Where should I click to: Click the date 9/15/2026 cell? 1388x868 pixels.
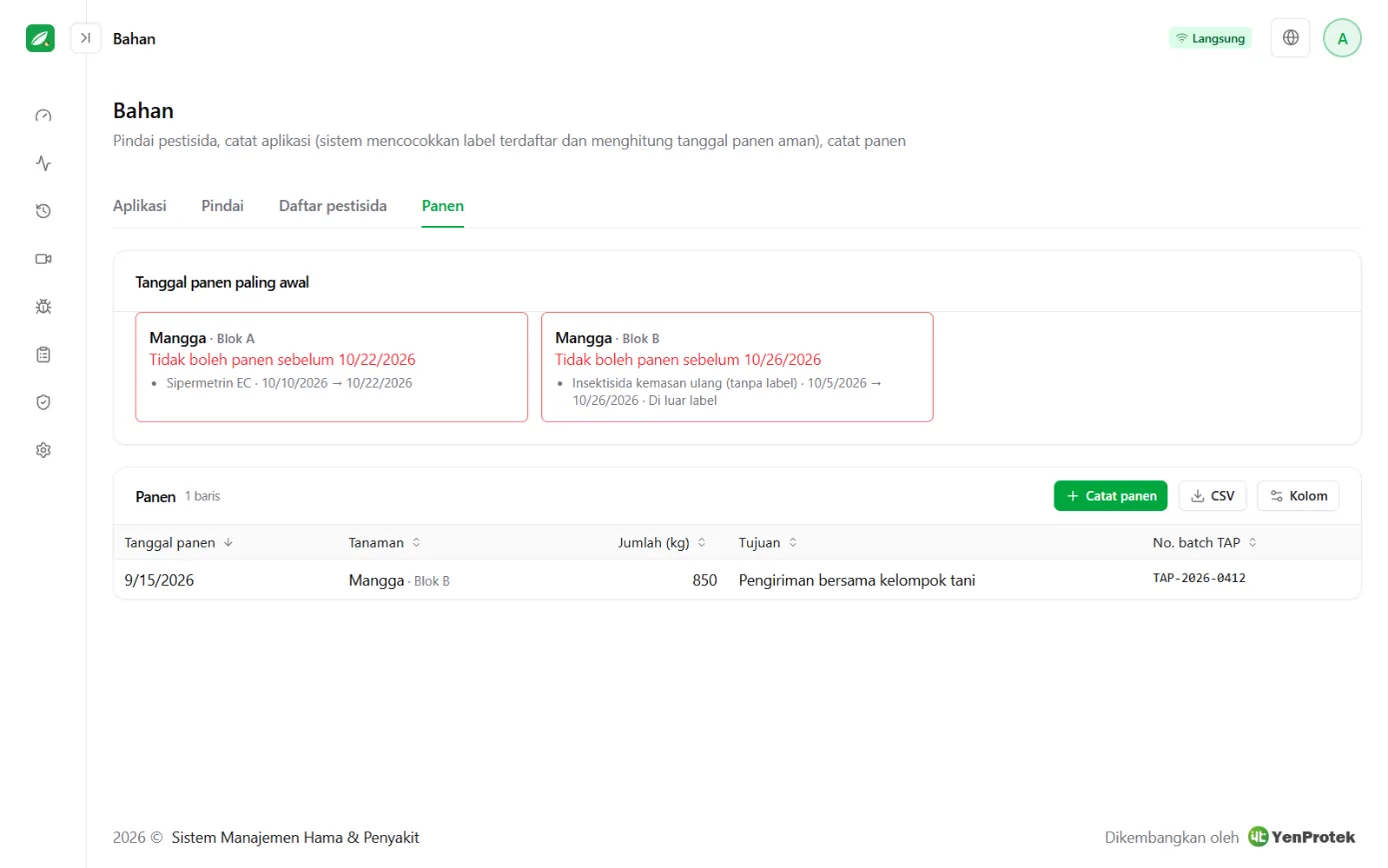pos(159,580)
